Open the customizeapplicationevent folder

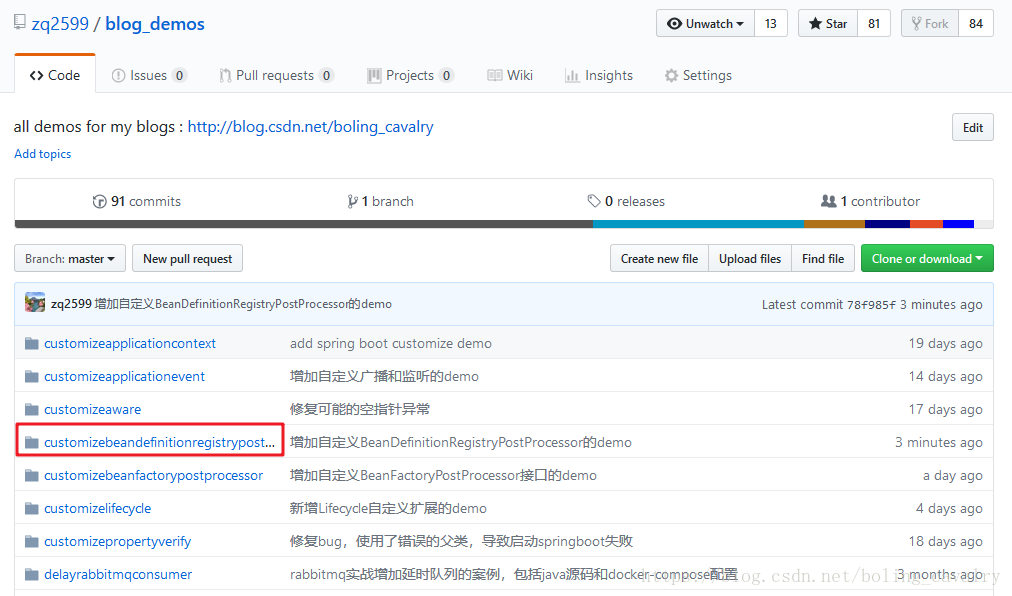pos(124,376)
